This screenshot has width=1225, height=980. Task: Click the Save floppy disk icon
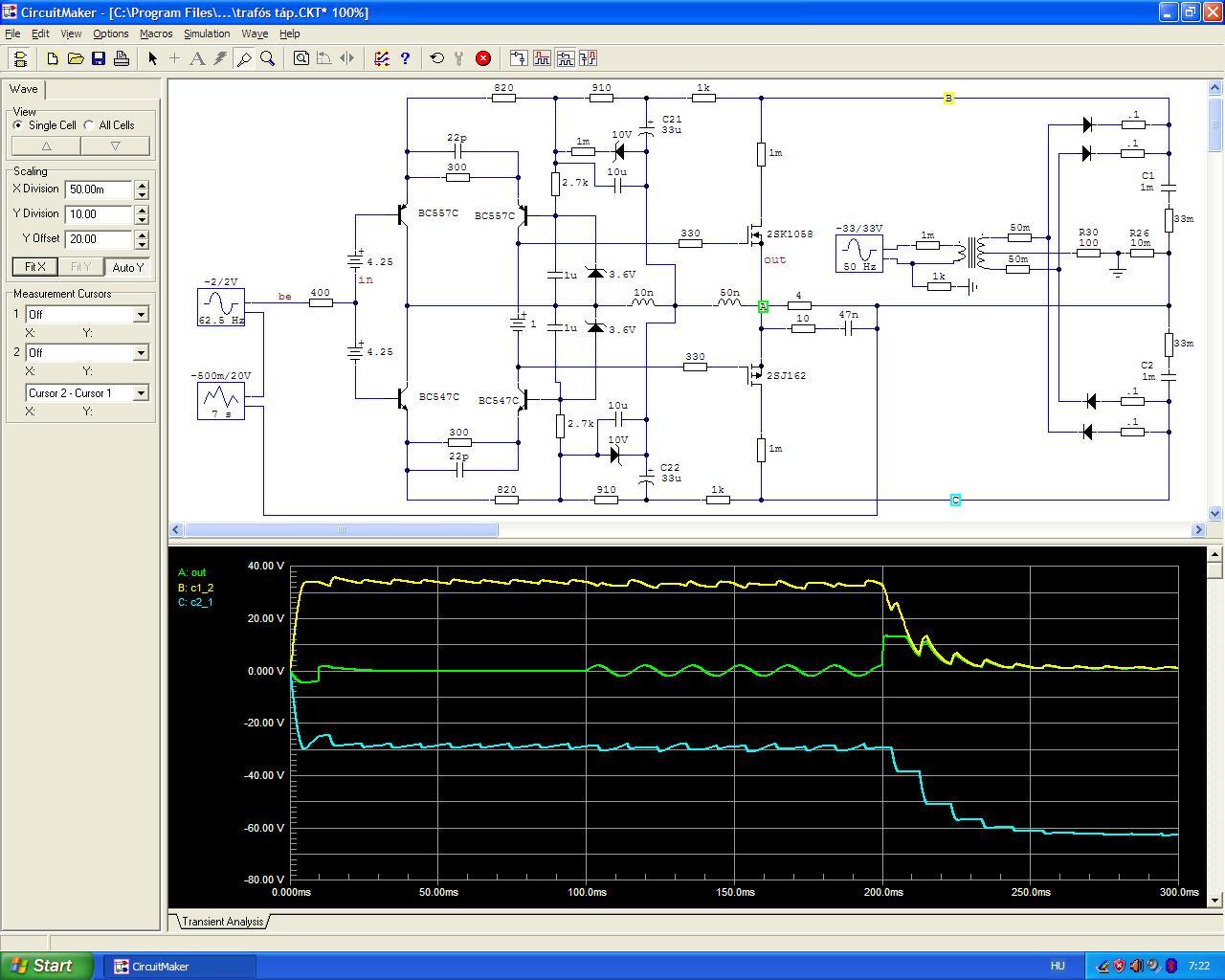point(99,58)
